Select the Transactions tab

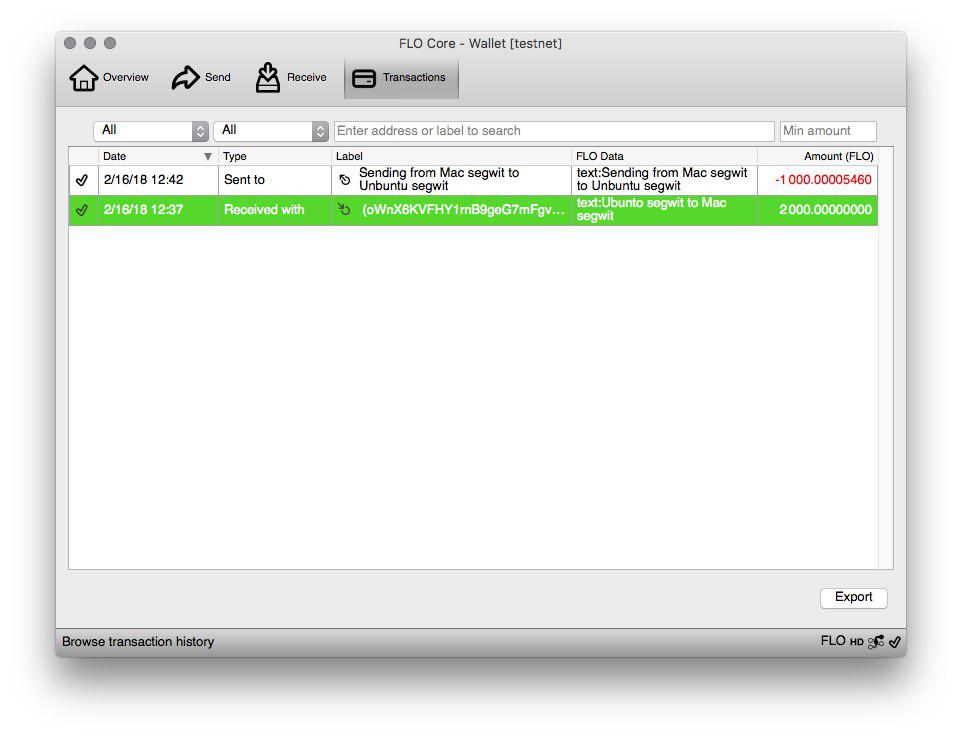coord(401,78)
